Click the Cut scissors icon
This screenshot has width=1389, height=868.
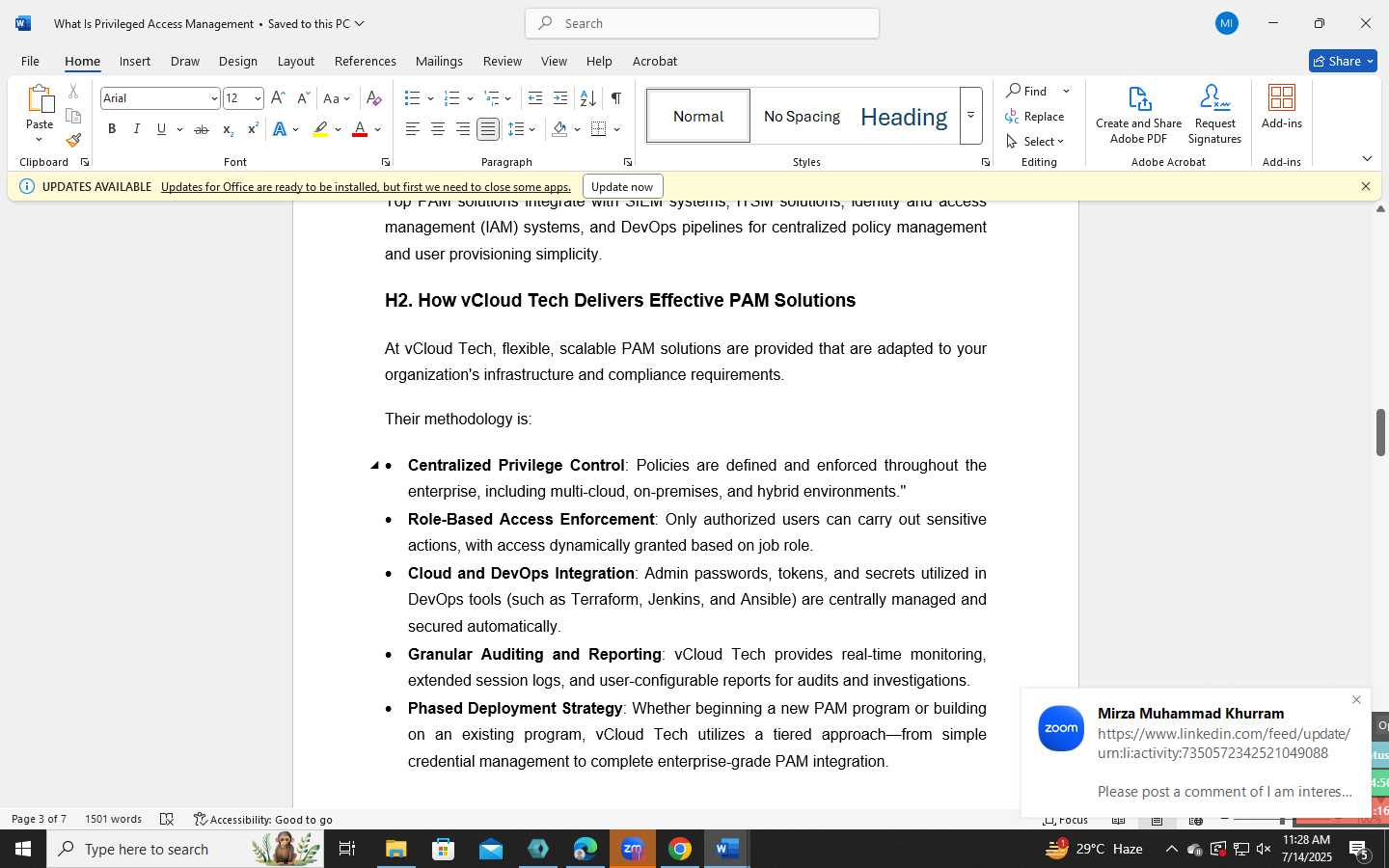(x=73, y=92)
